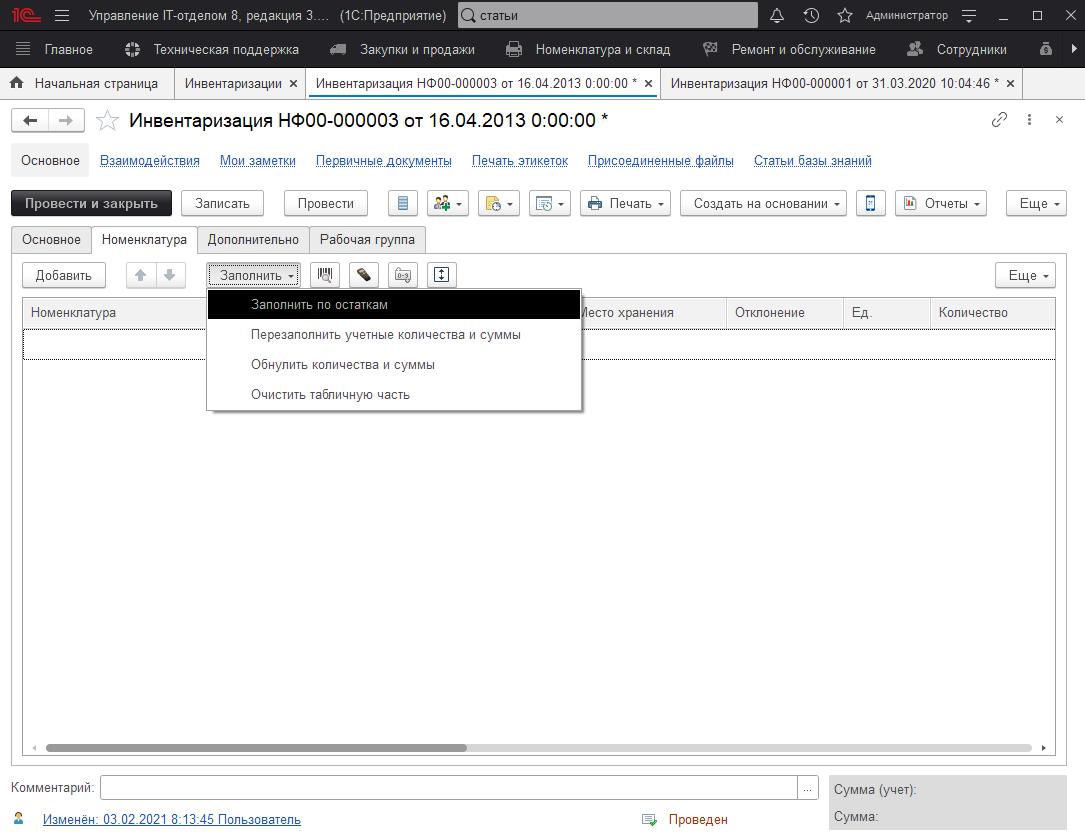Add document to favorites with star
The image size is (1085, 840).
[107, 121]
